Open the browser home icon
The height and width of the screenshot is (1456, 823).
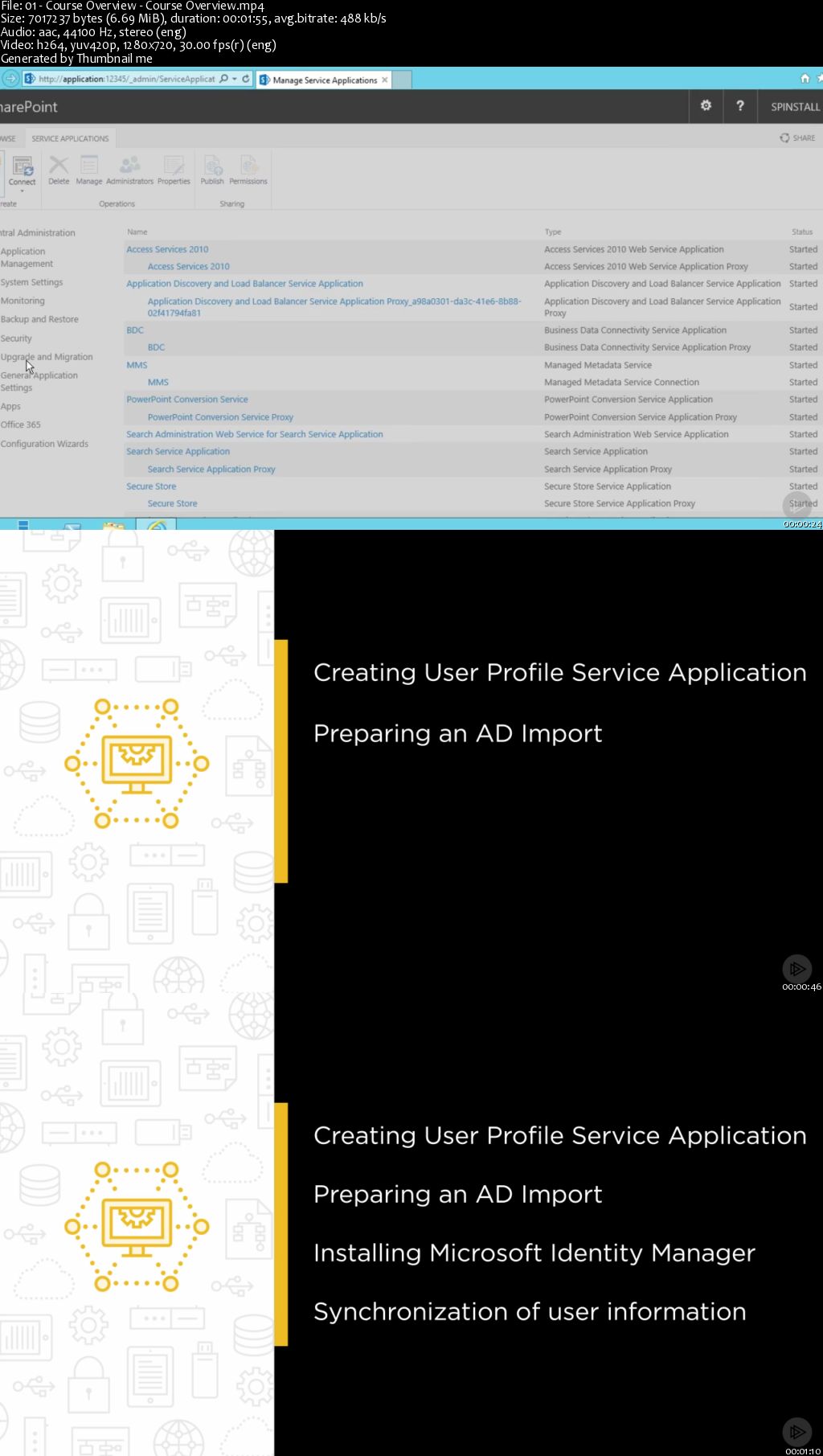pos(805,79)
